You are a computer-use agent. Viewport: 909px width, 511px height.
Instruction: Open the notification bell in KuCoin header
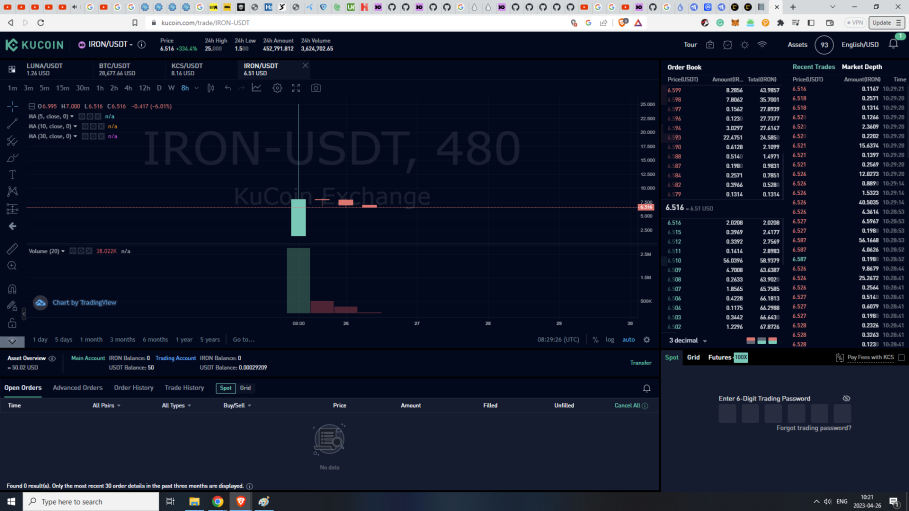(x=893, y=44)
